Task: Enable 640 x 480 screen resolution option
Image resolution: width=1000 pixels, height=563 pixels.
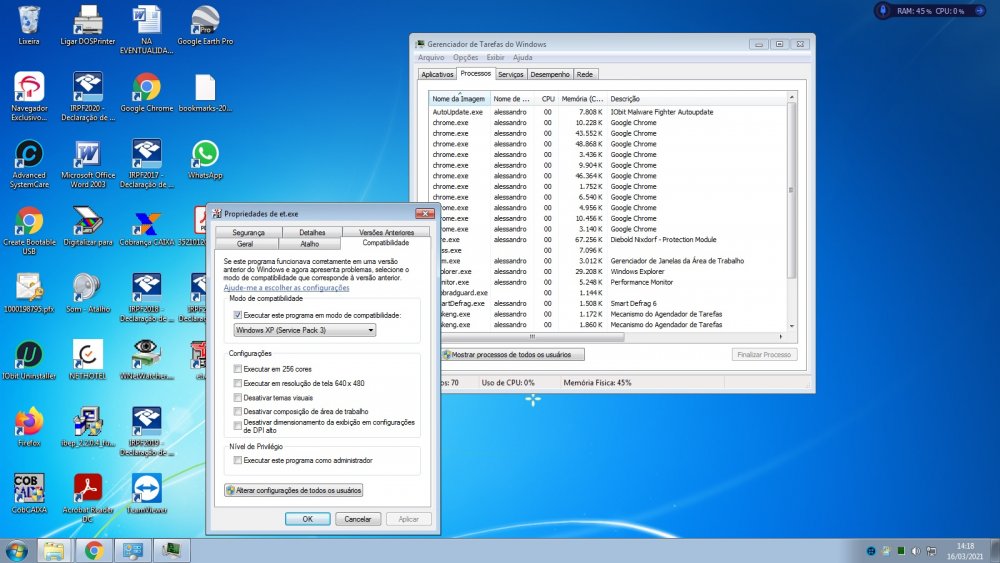Action: (238, 383)
